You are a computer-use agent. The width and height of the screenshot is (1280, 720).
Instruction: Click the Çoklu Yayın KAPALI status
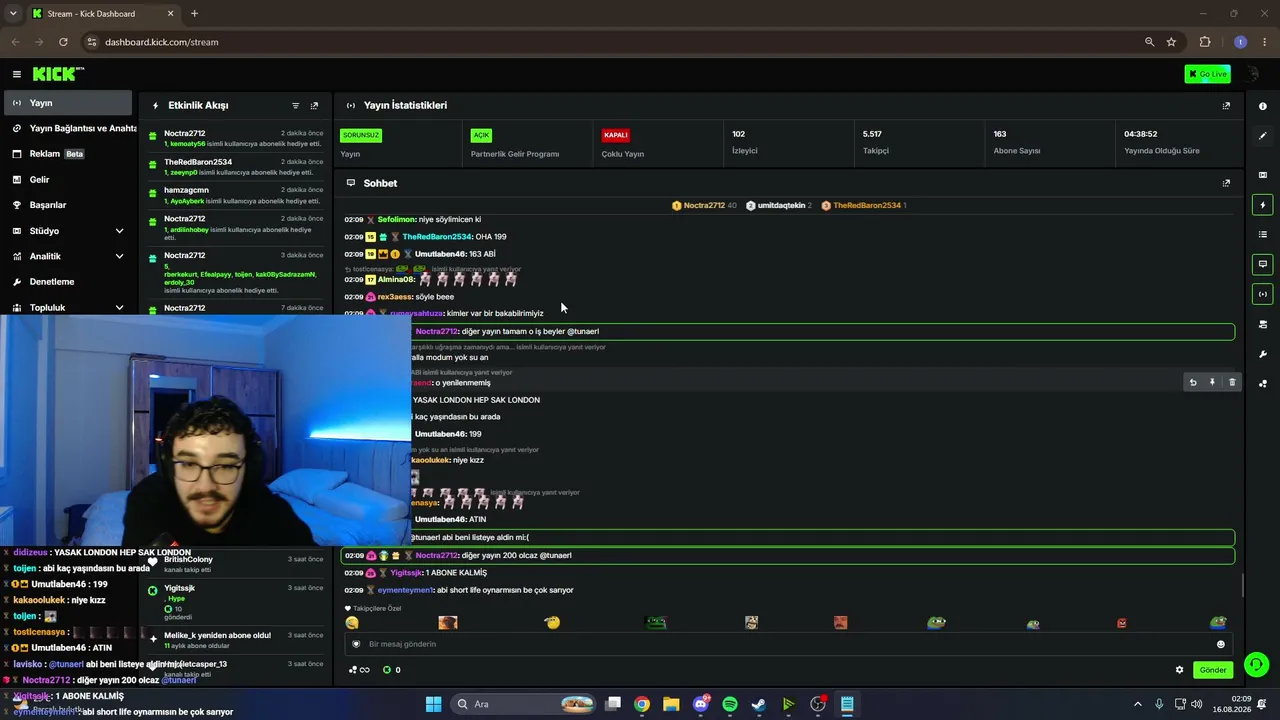click(615, 135)
